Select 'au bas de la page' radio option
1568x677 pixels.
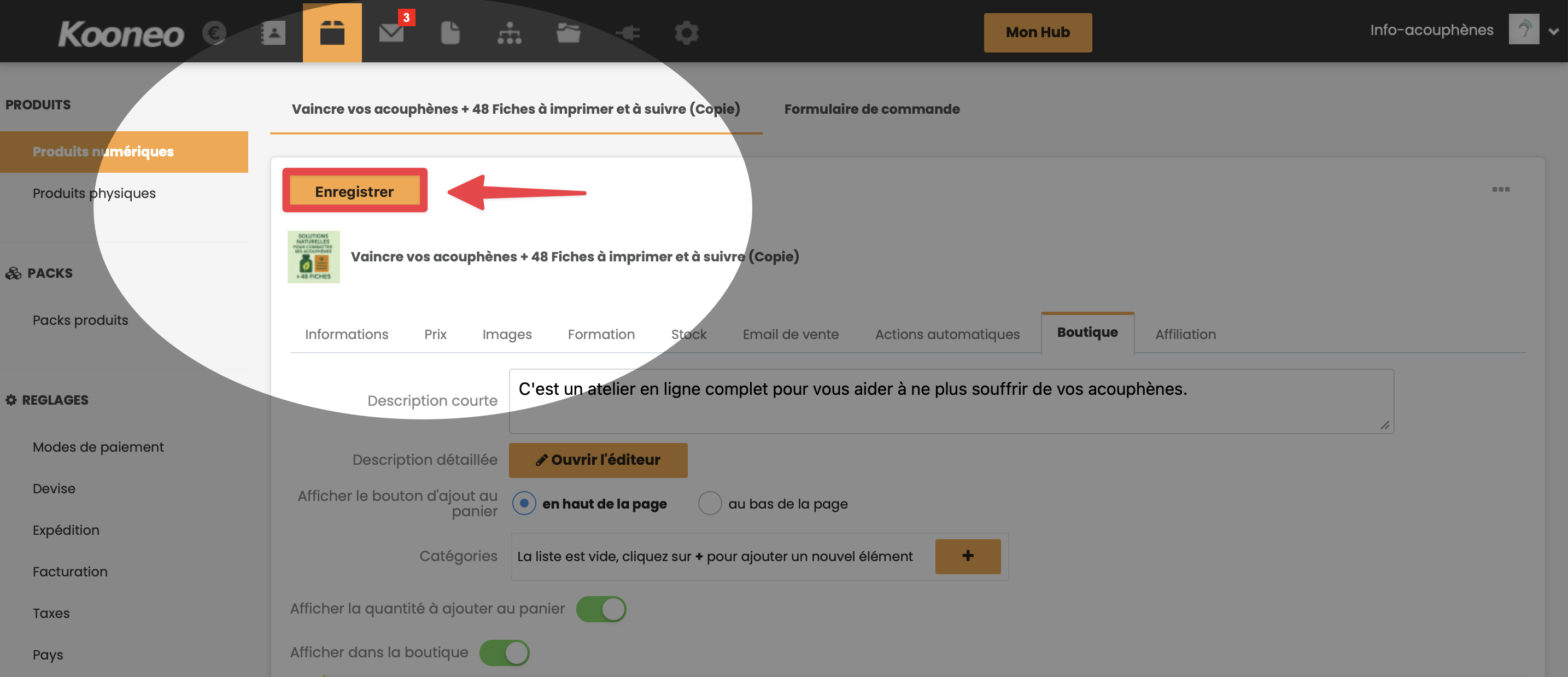point(710,504)
